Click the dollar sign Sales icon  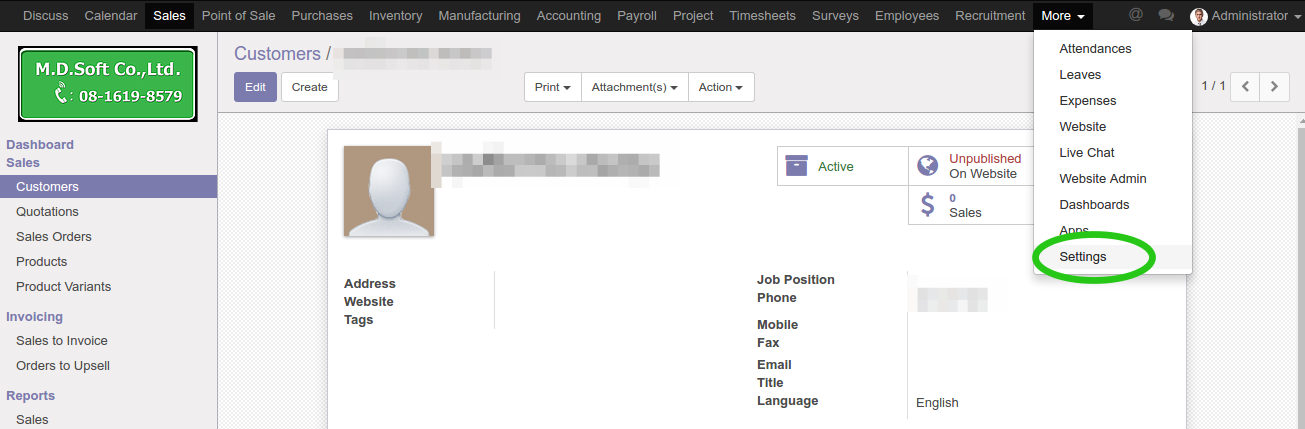point(928,205)
